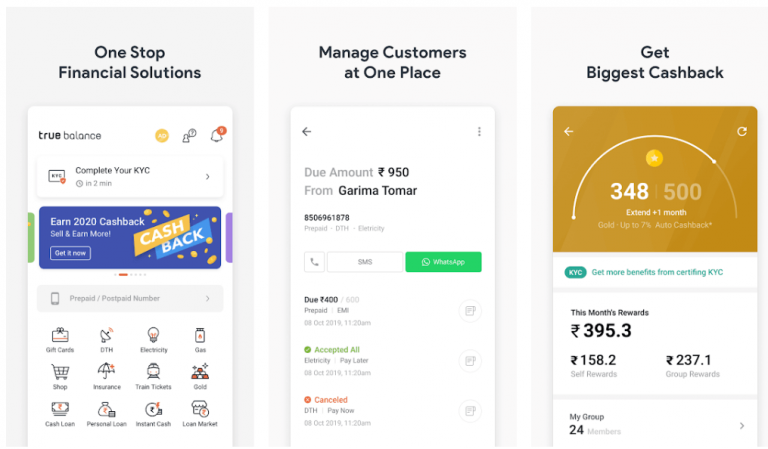Expand the My Group members row

(x=655, y=425)
